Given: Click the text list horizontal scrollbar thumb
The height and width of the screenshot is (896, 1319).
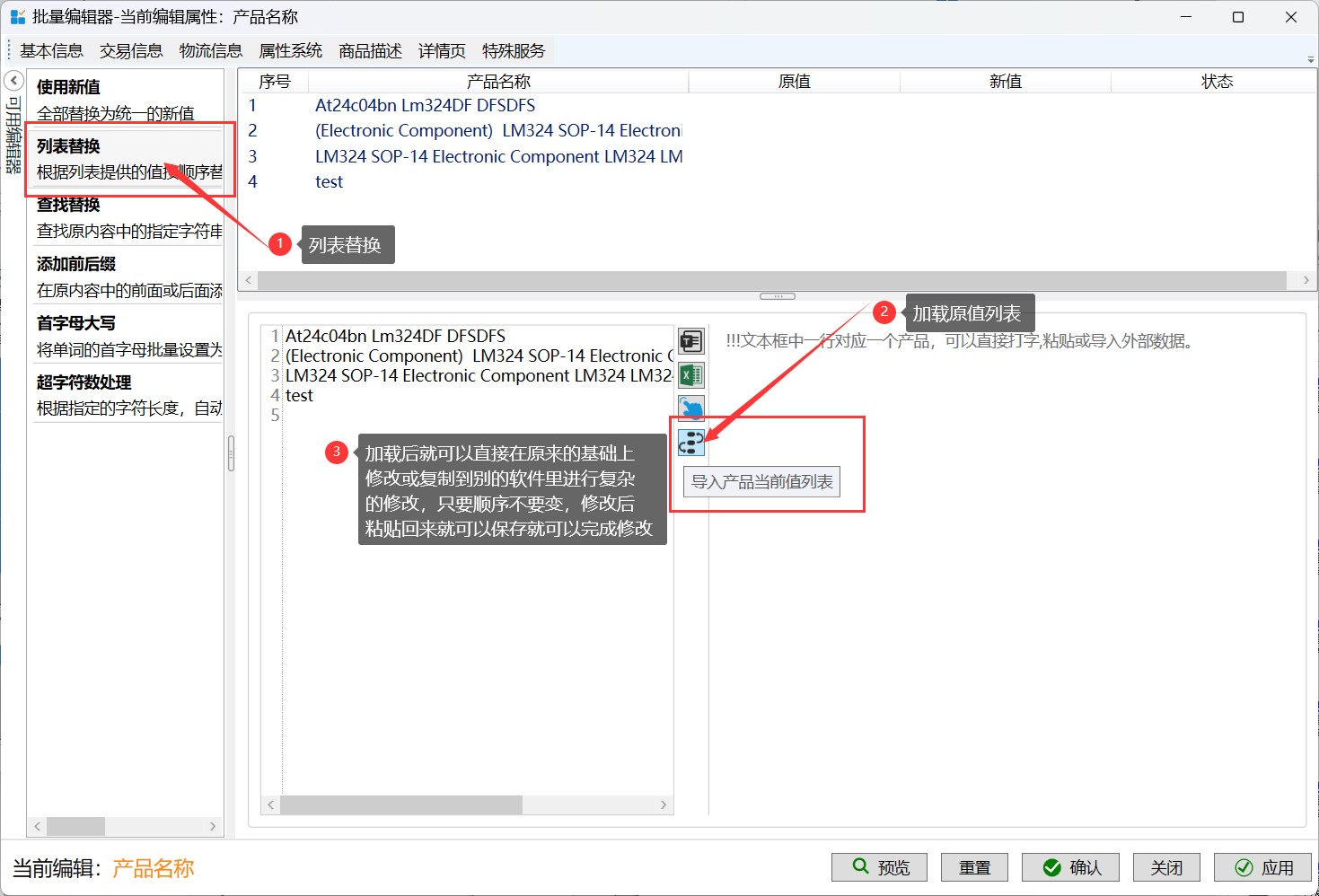Looking at the screenshot, I should [x=401, y=804].
